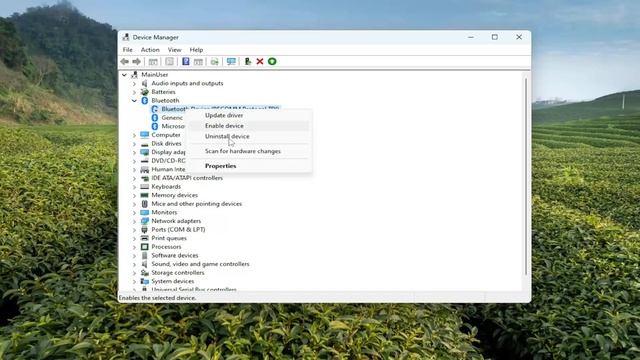Screen dimensions: 640x360
Task: Click the Generic Bluetooth device icon
Action: 155,118
